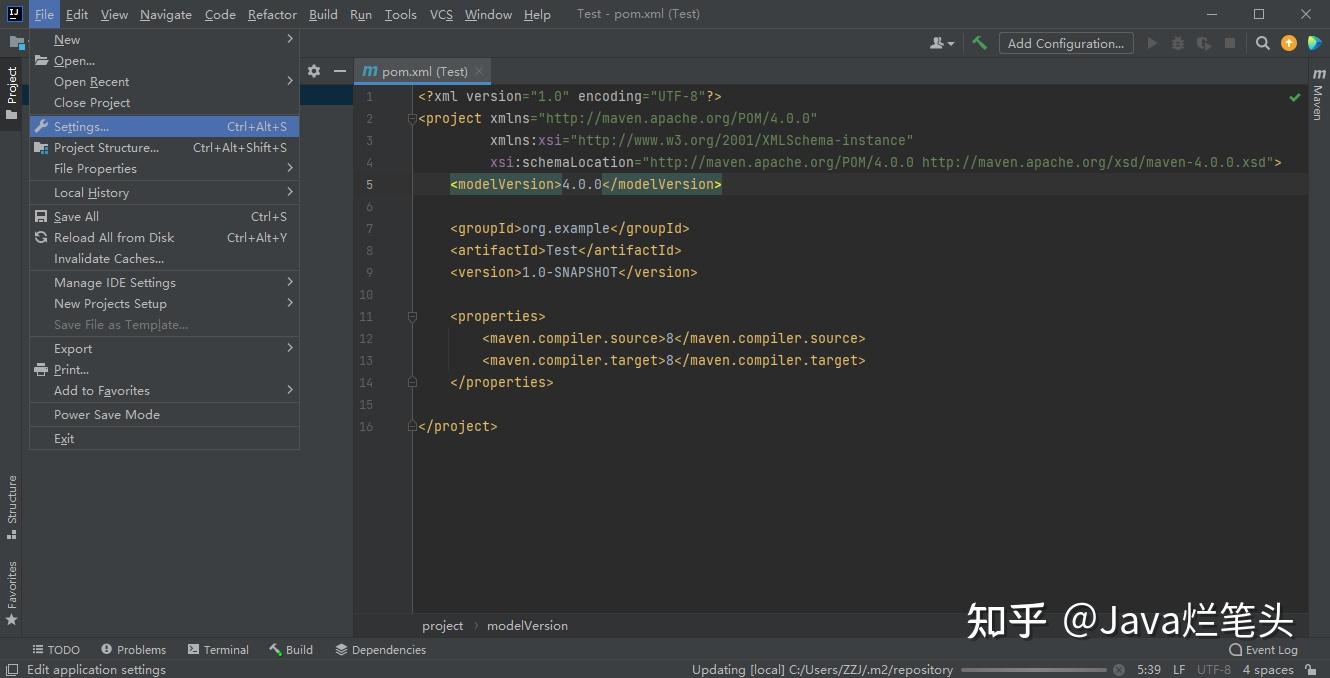
Task: Click the orange IDE update arrow icon
Action: click(x=1289, y=43)
